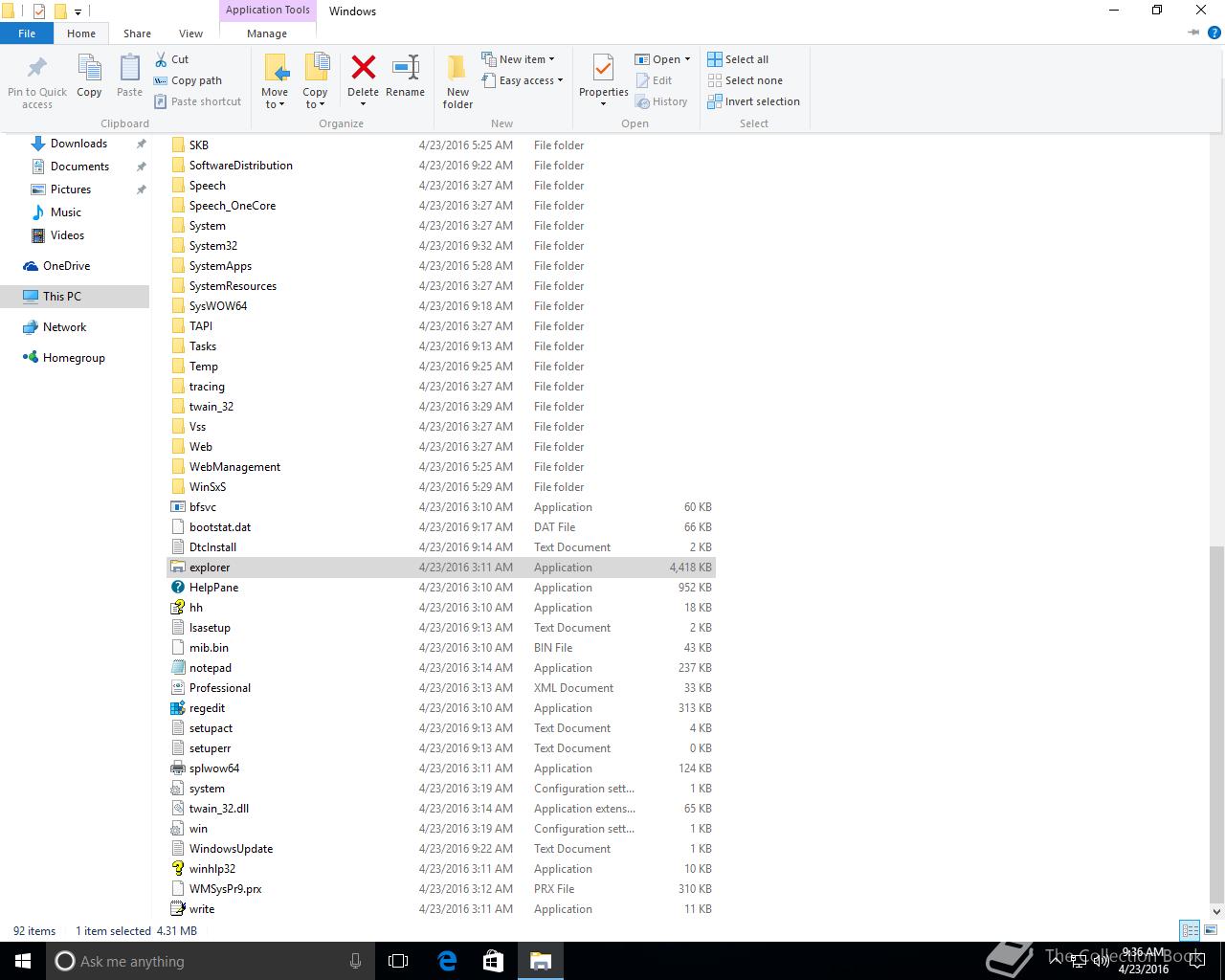Select the notepad application icon
Image resolution: width=1225 pixels, height=980 pixels.
point(177,668)
